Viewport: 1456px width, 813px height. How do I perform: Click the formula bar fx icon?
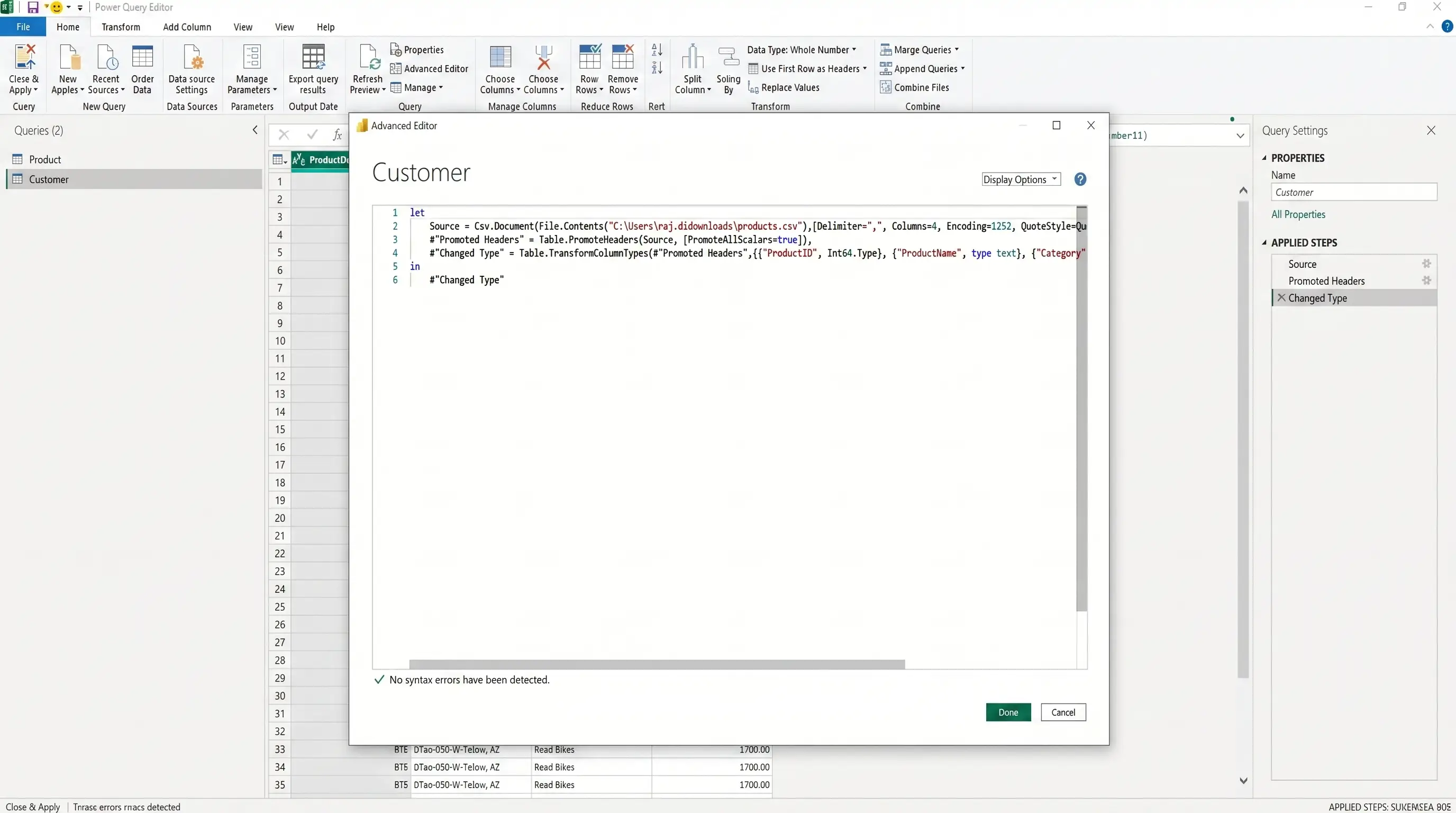point(338,134)
